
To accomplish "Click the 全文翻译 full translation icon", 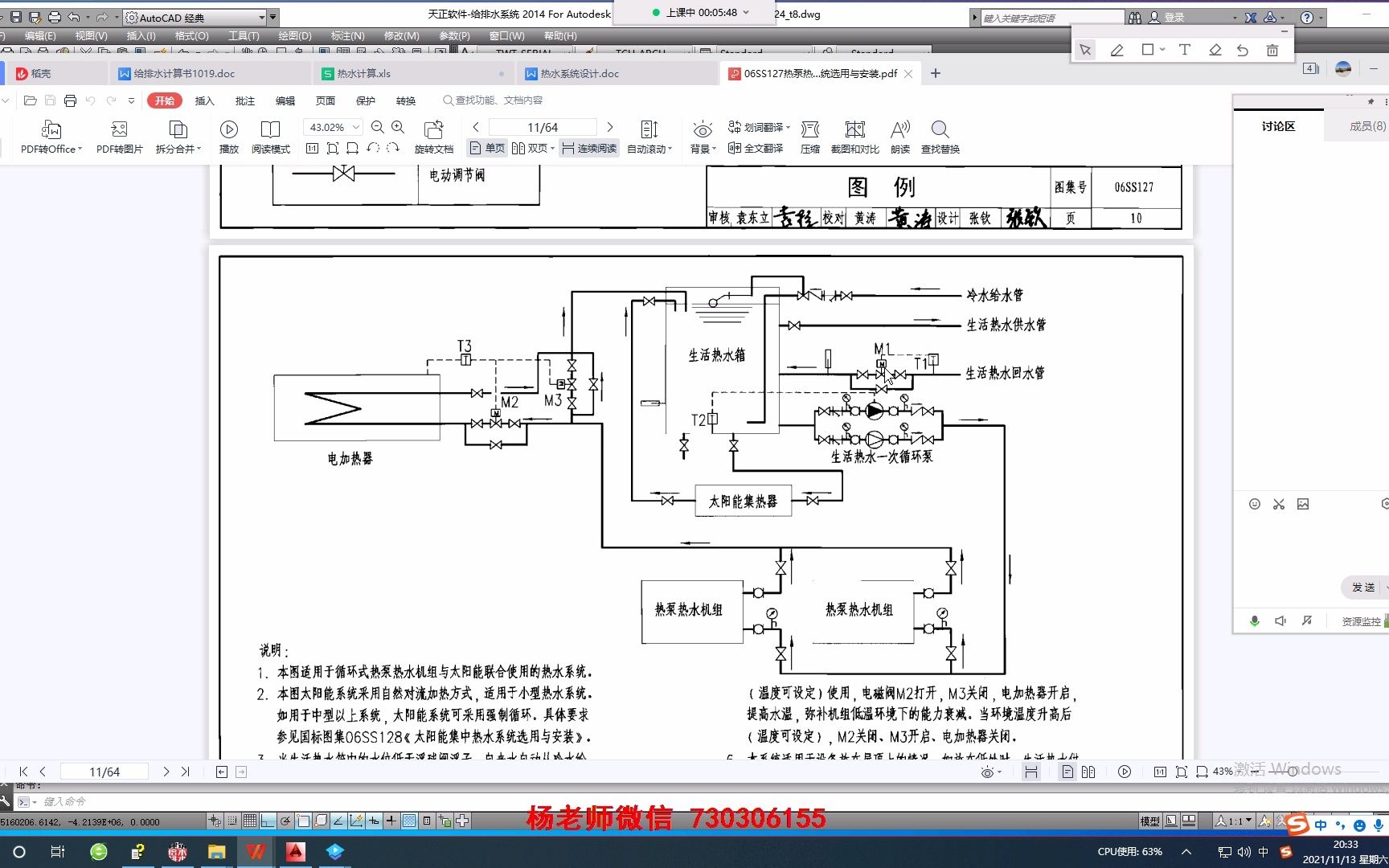I will tap(756, 148).
